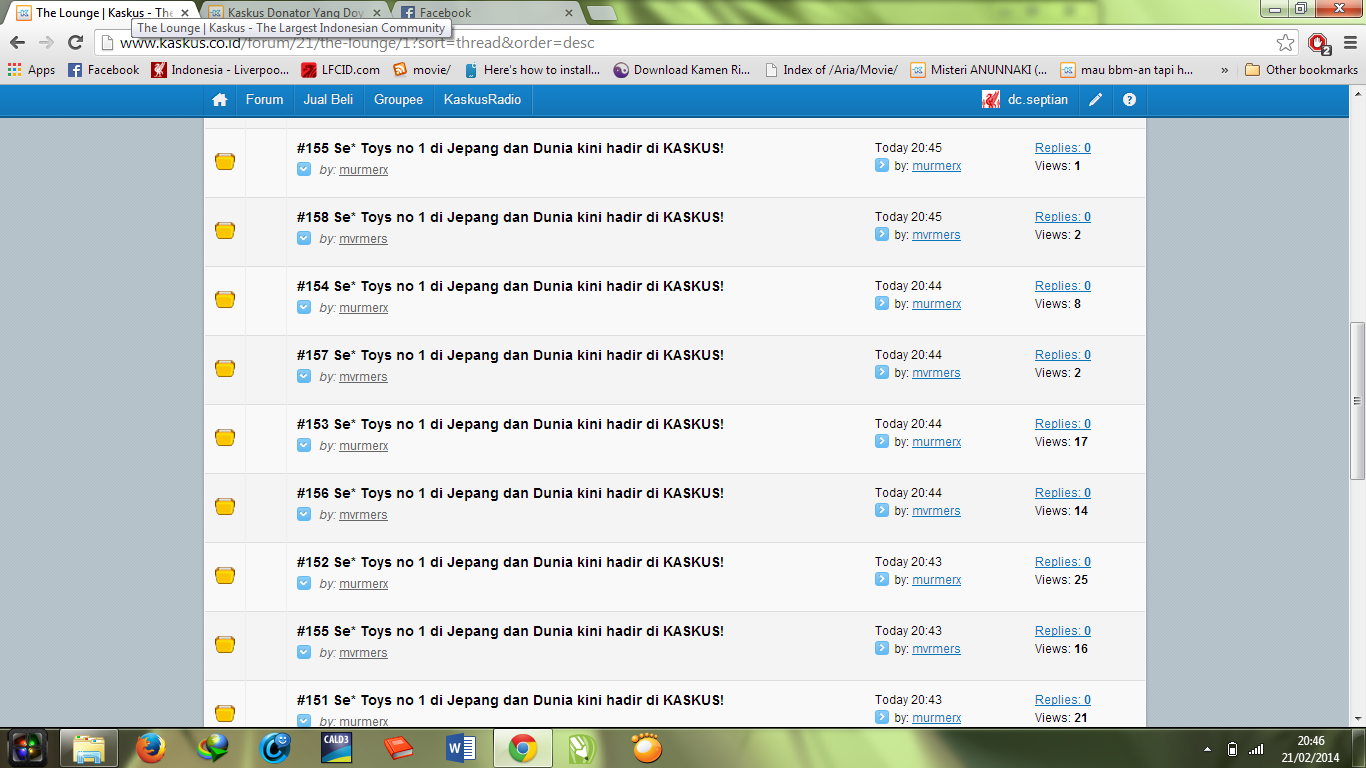Click the battery icon in system tray
Viewport: 1366px width, 768px height.
pos(1232,749)
